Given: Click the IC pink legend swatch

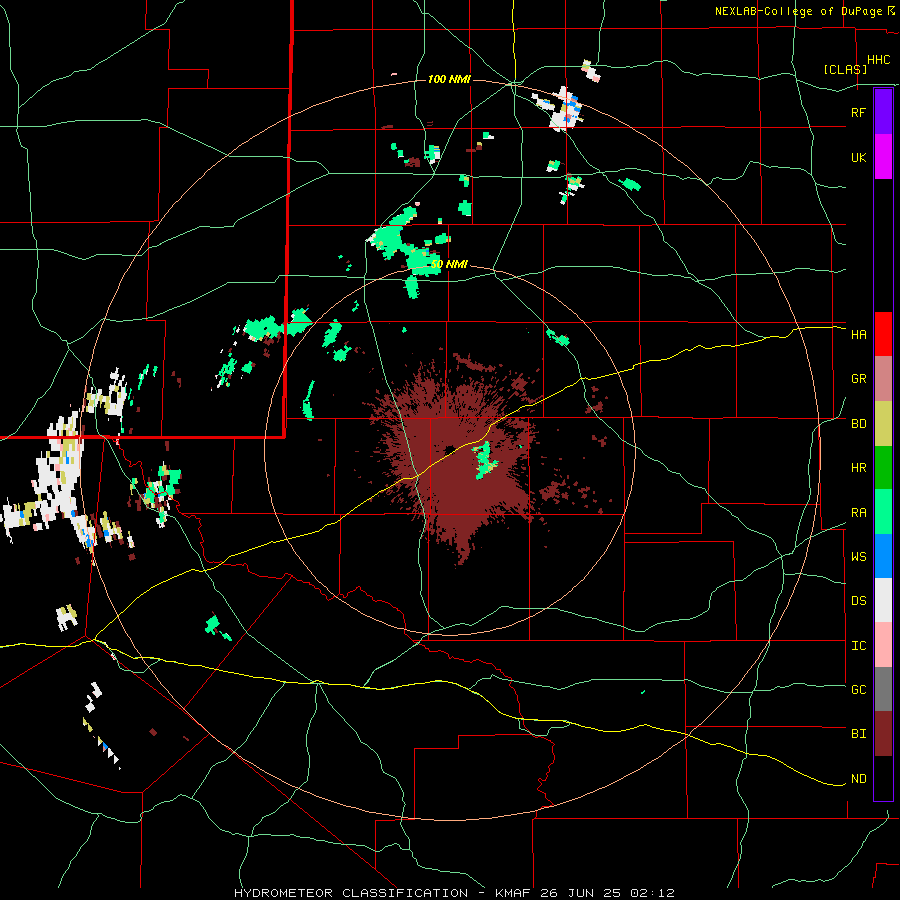Looking at the screenshot, I should (x=883, y=645).
